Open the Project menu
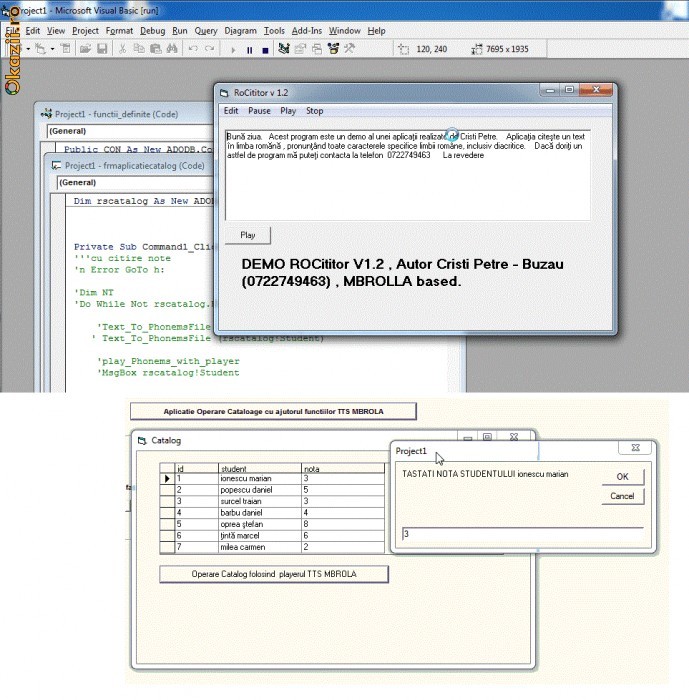Viewport: 689px width, 700px height. (85, 31)
